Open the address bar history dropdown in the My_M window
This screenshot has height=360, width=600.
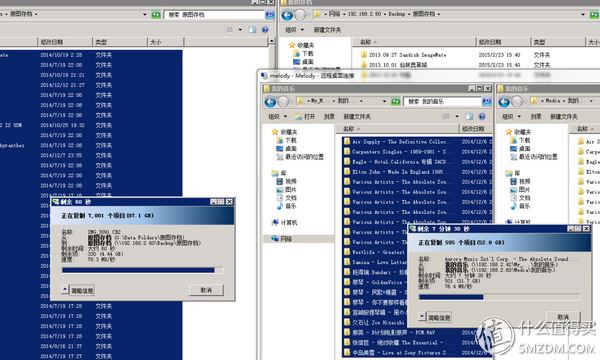pyautogui.click(x=385, y=101)
